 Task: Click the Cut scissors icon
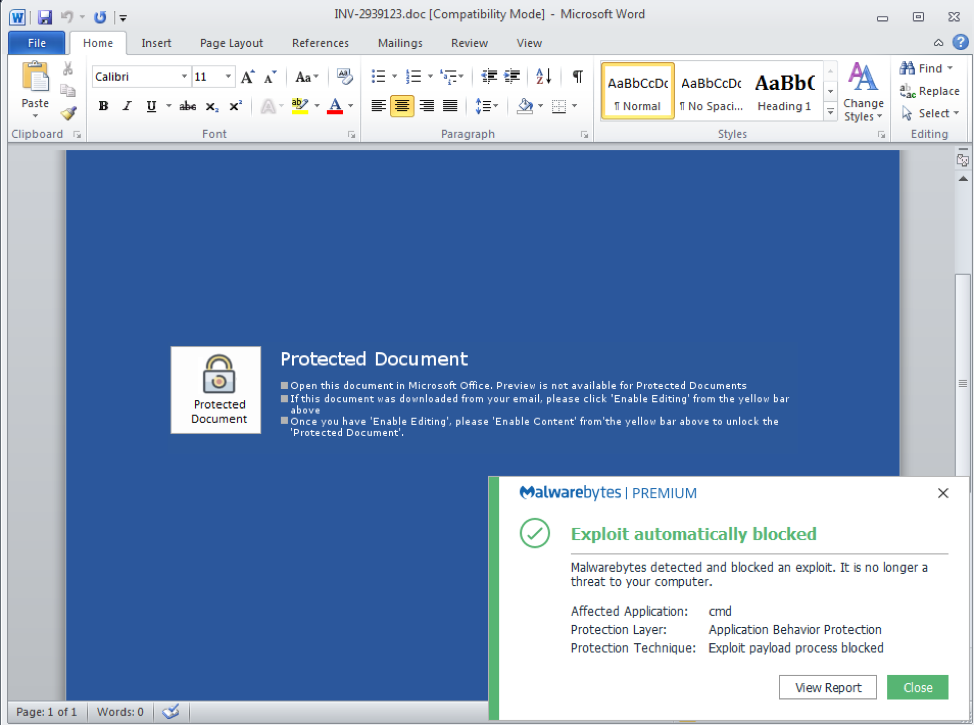pyautogui.click(x=68, y=68)
